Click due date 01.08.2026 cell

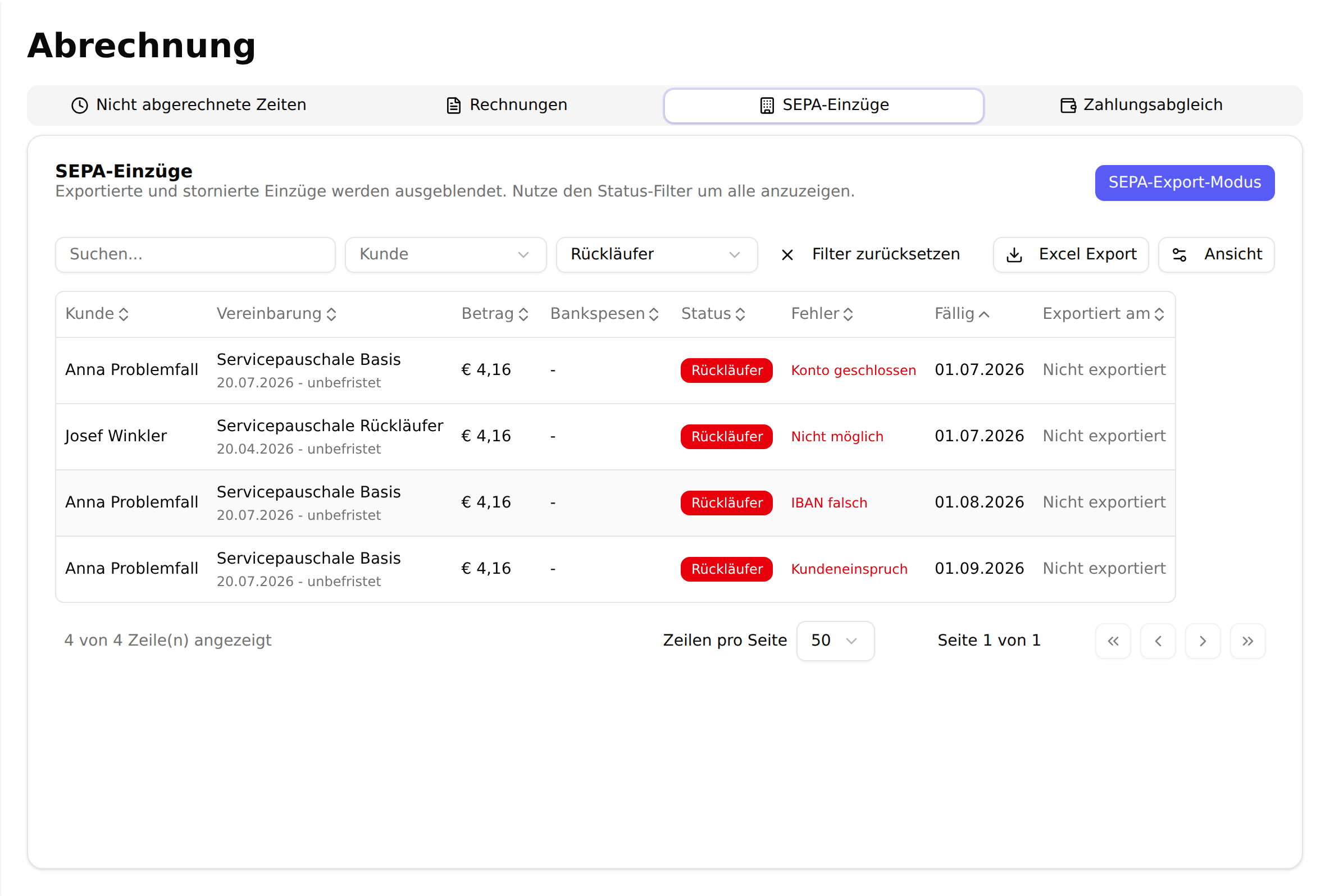pos(979,502)
